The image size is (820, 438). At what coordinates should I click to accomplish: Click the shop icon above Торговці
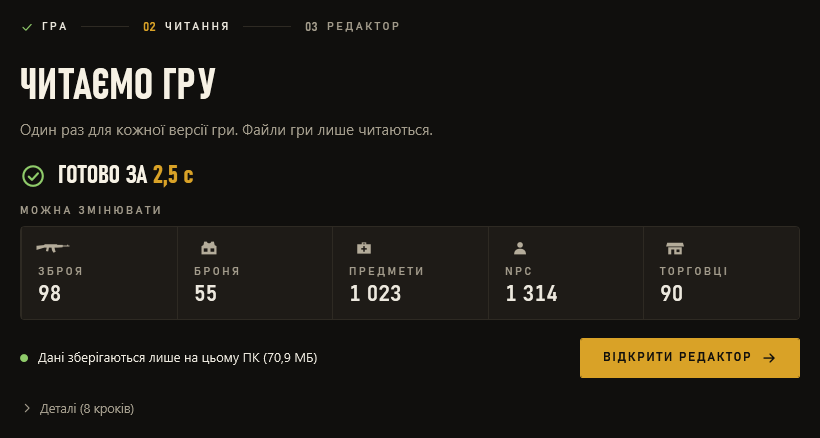[x=675, y=248]
